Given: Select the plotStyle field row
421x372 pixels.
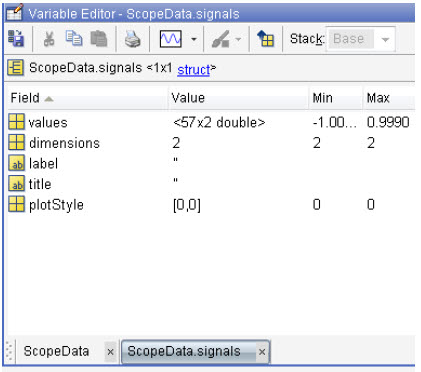Looking at the screenshot, I should [x=211, y=204].
